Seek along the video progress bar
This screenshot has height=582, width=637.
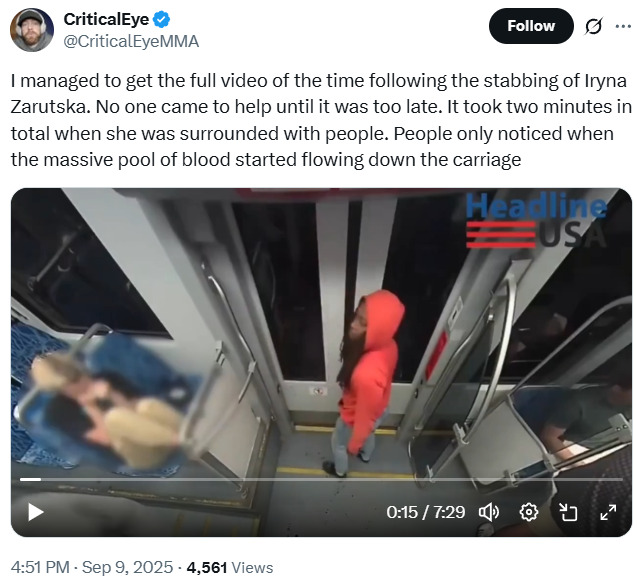(x=321, y=480)
